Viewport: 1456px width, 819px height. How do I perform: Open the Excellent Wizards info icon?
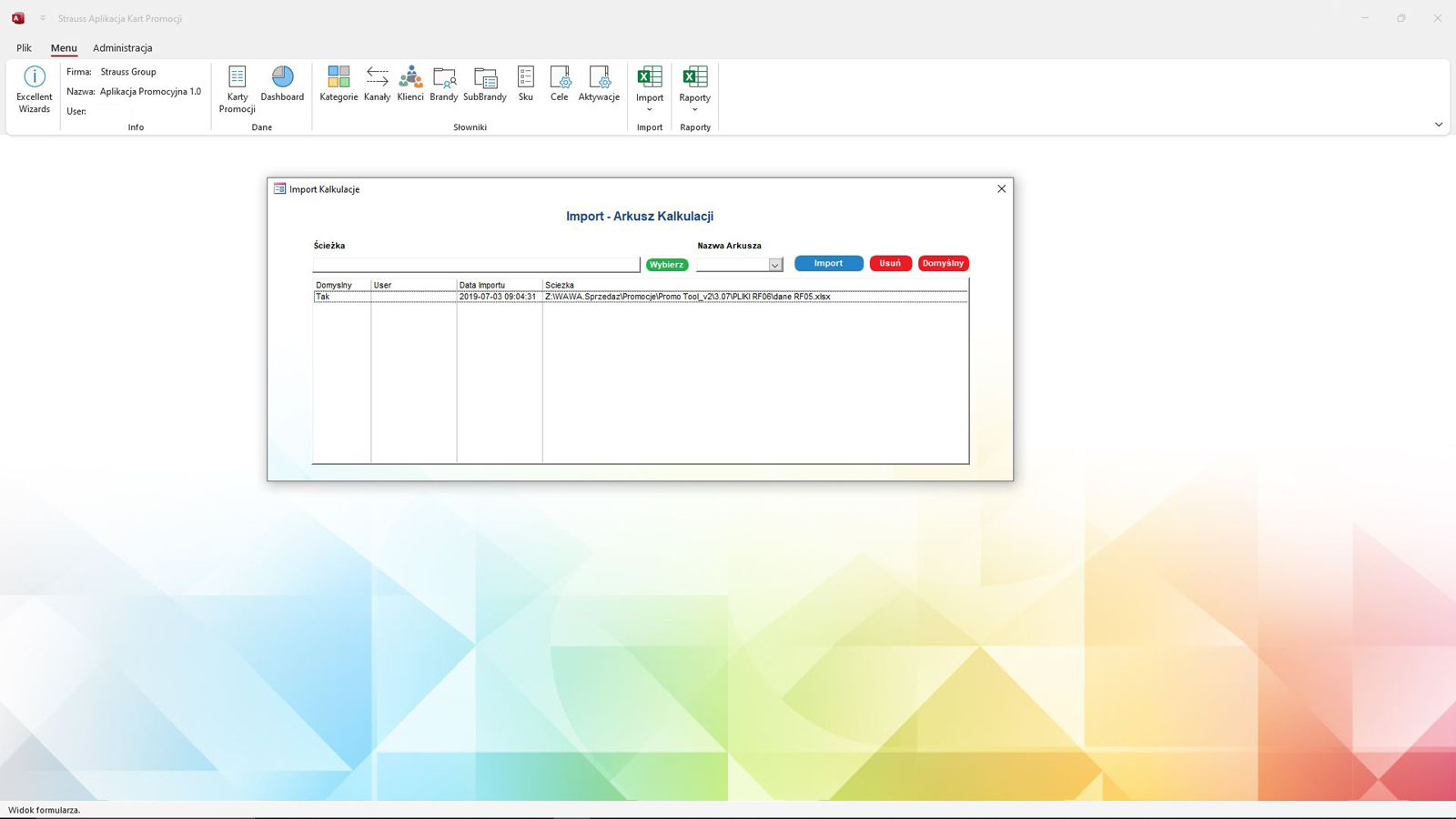click(x=35, y=88)
